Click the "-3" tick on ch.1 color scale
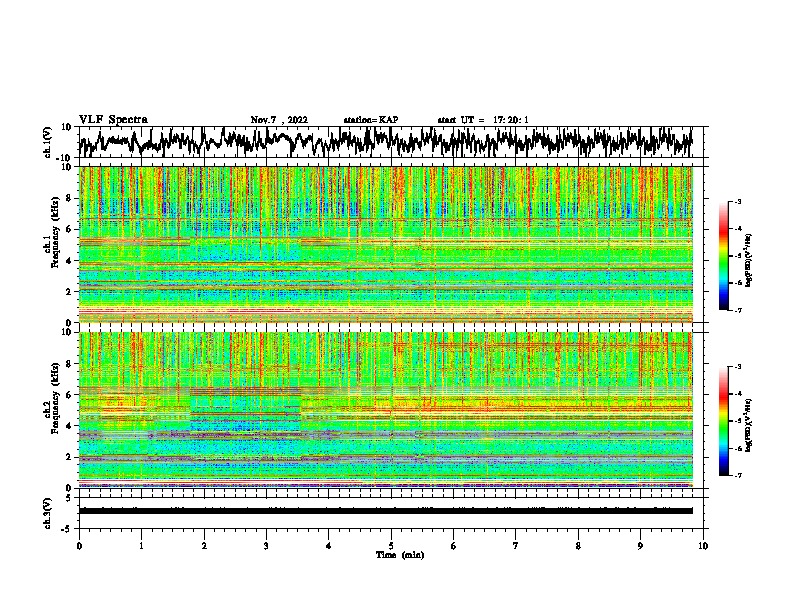792x612 pixels. coord(738,201)
